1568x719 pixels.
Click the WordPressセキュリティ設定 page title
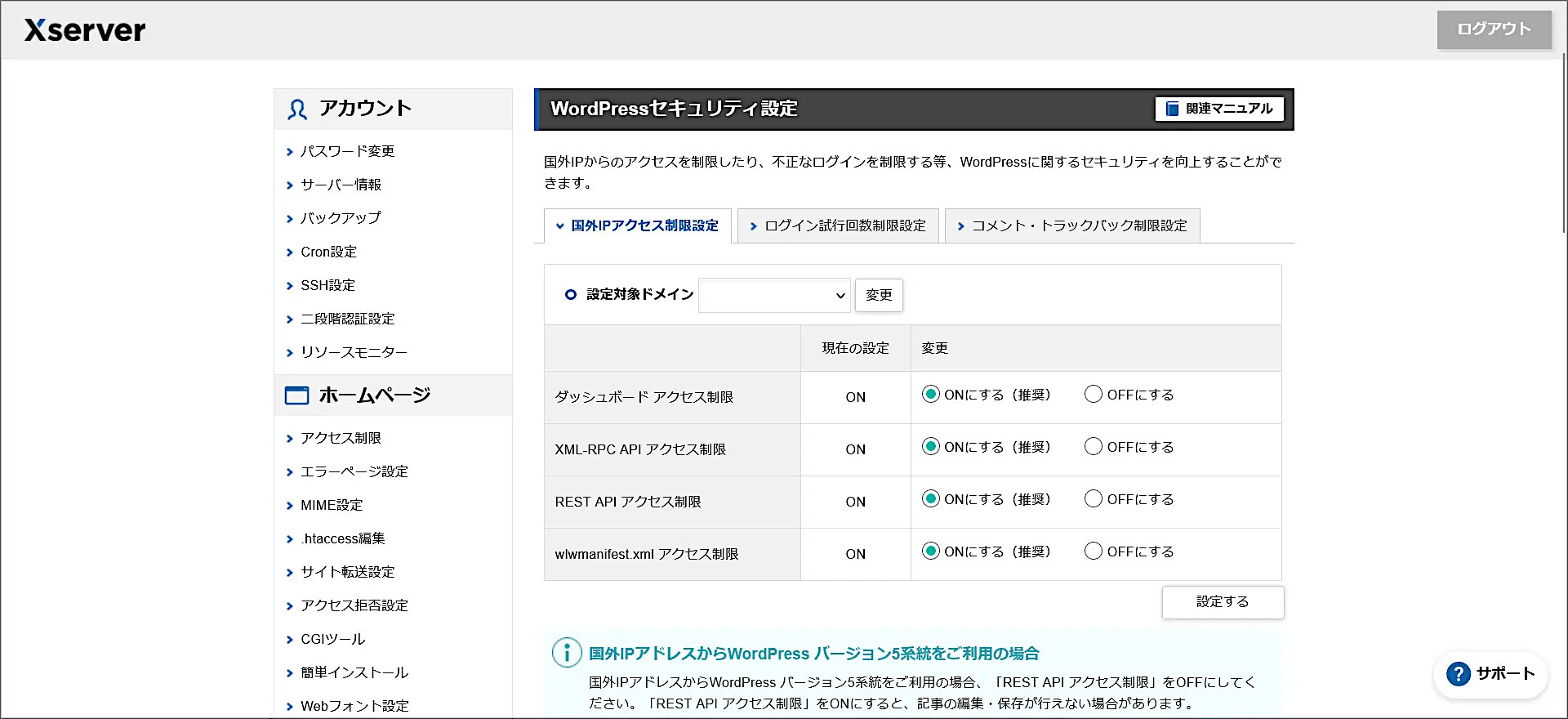coord(674,109)
